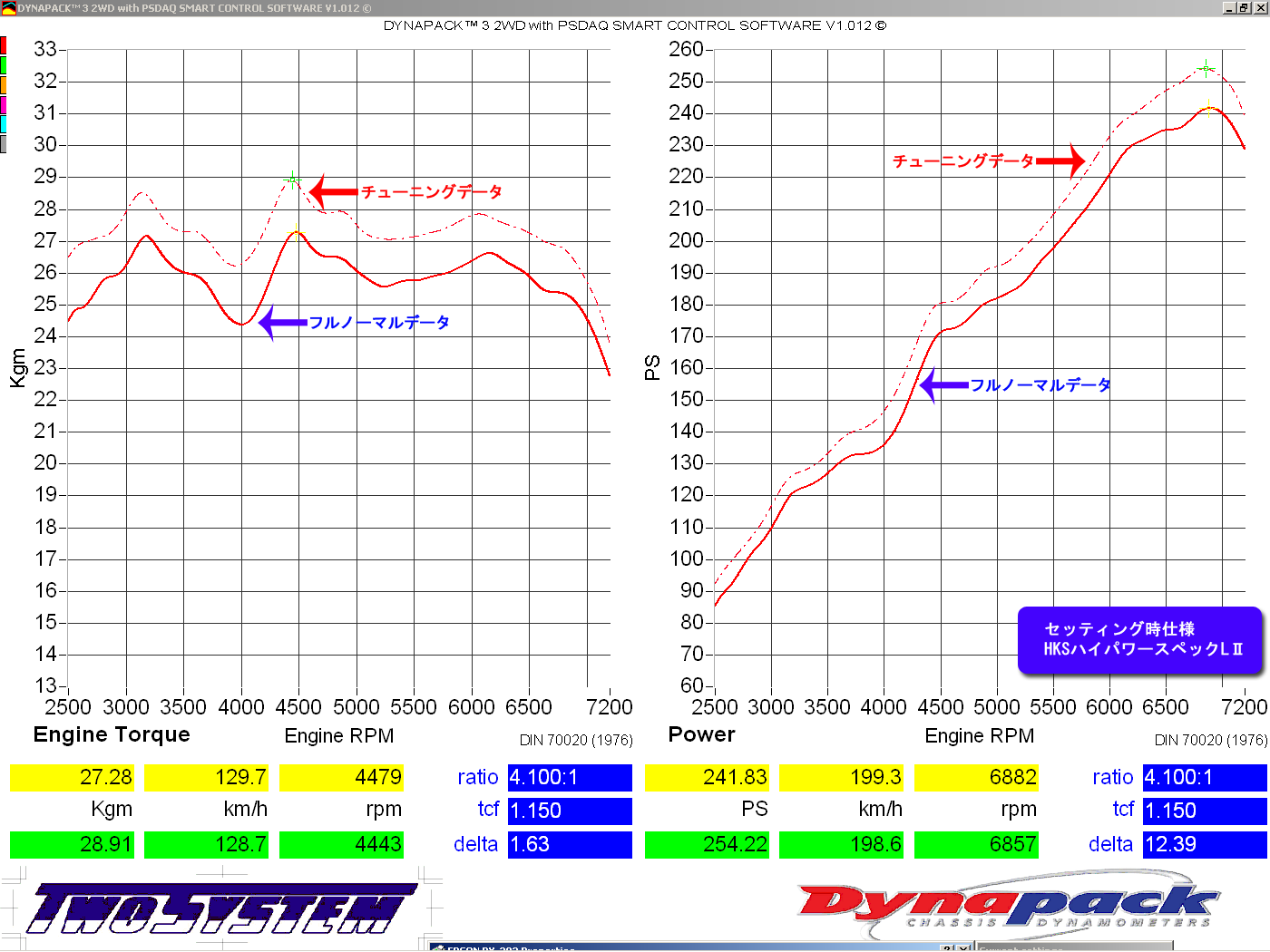Click the blue HKS setting specification note box
Screen dimensions: 1270x952
tap(1139, 640)
